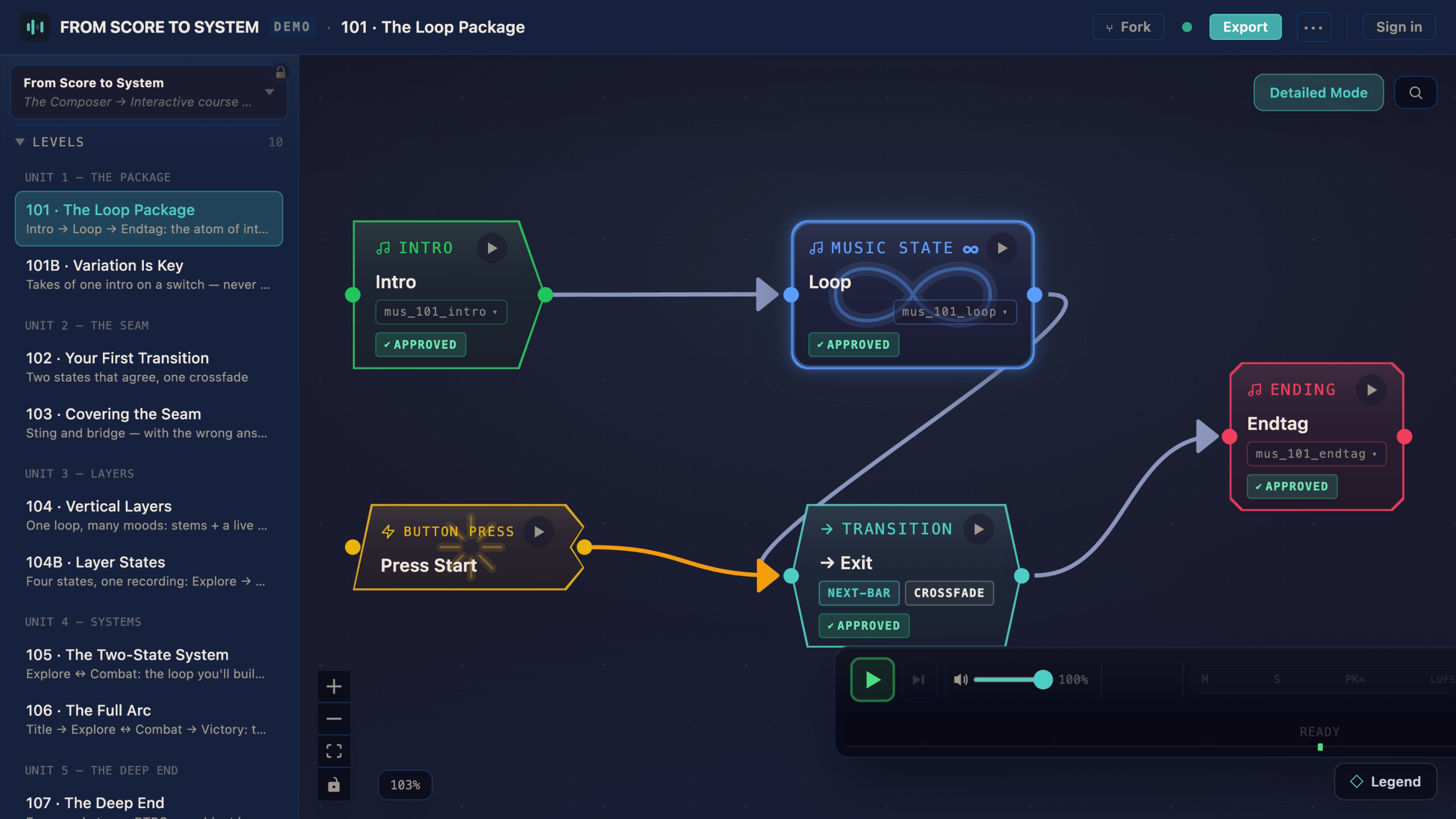Click the skip-to-next transport button

point(919,680)
